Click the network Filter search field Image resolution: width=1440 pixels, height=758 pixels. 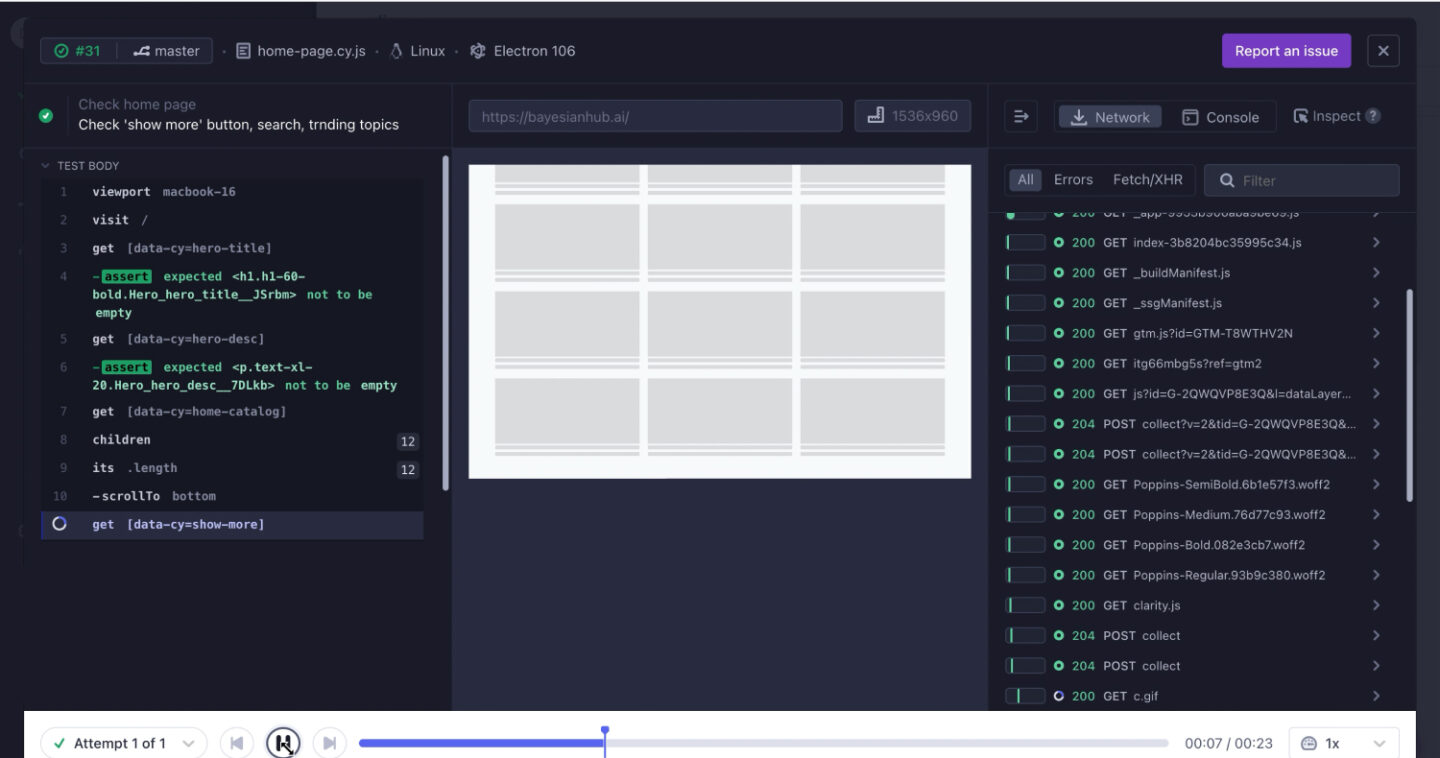(x=1302, y=180)
